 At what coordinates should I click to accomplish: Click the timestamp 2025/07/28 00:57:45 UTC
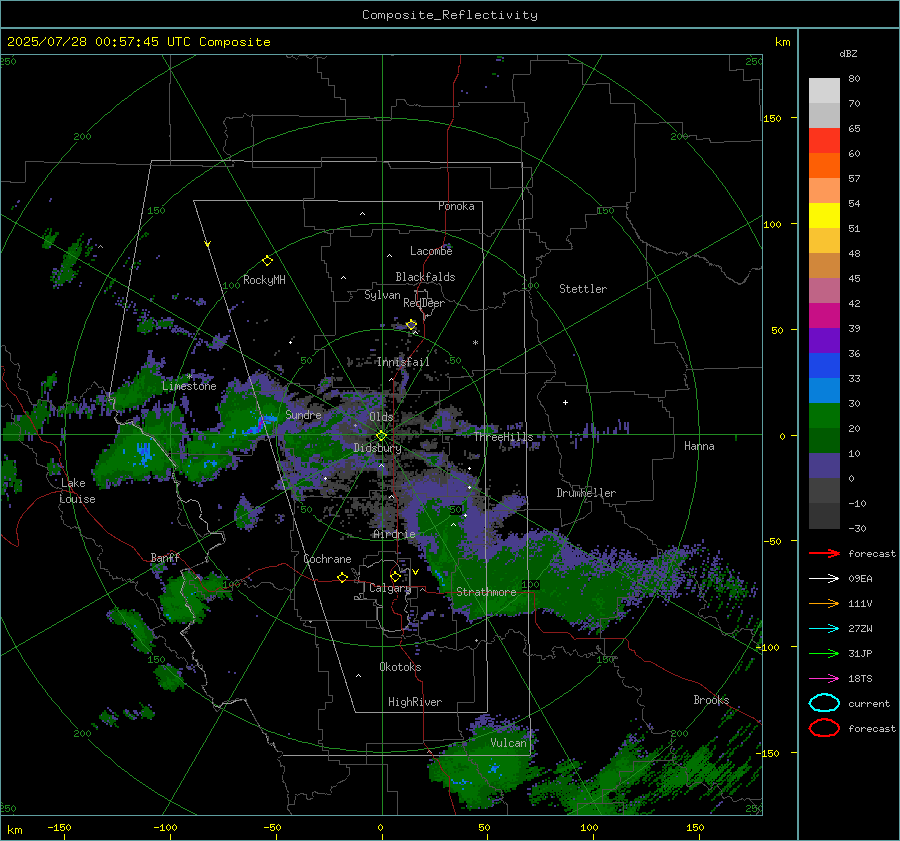pos(99,42)
